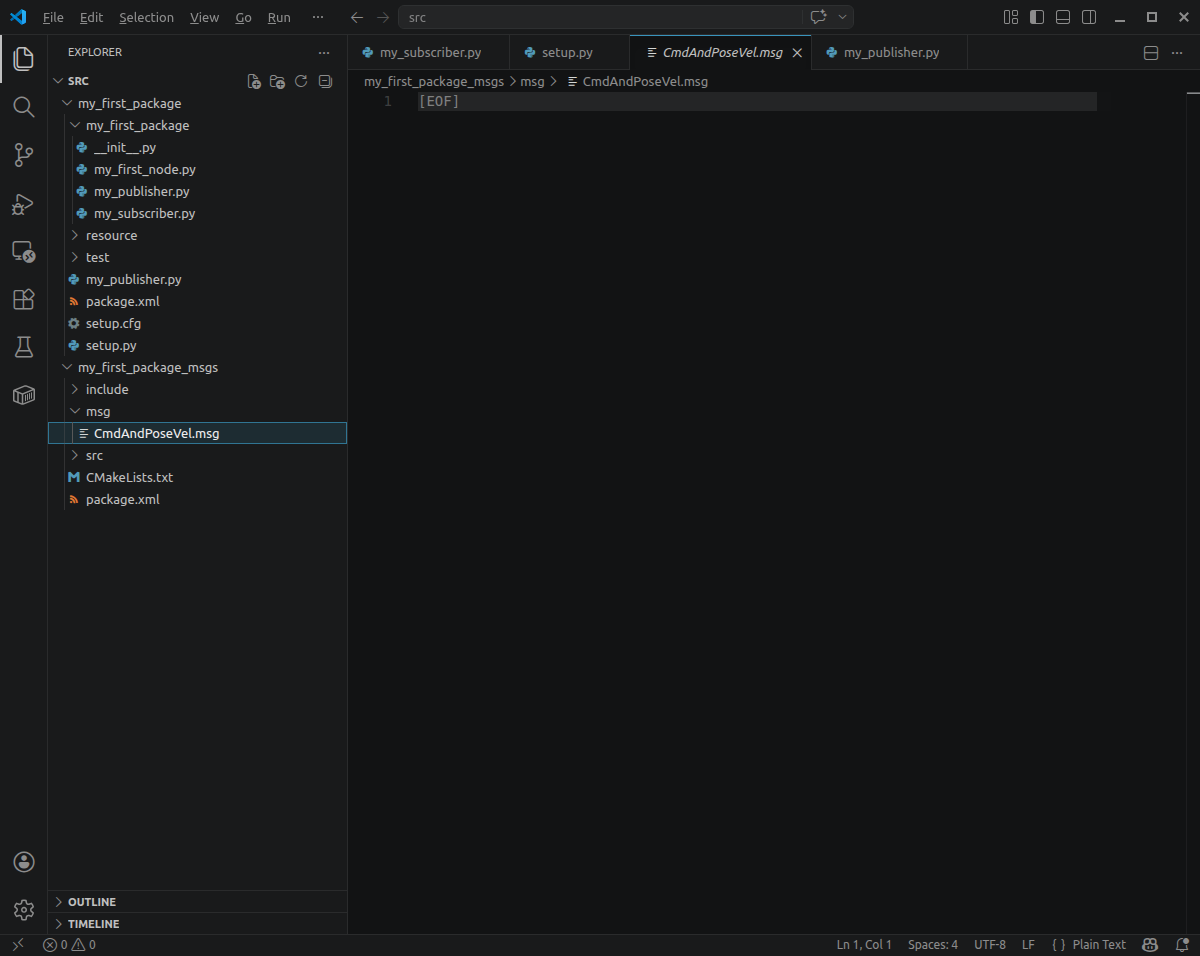Open errors and warnings in status bar
This screenshot has height=956, width=1200.
click(69, 944)
